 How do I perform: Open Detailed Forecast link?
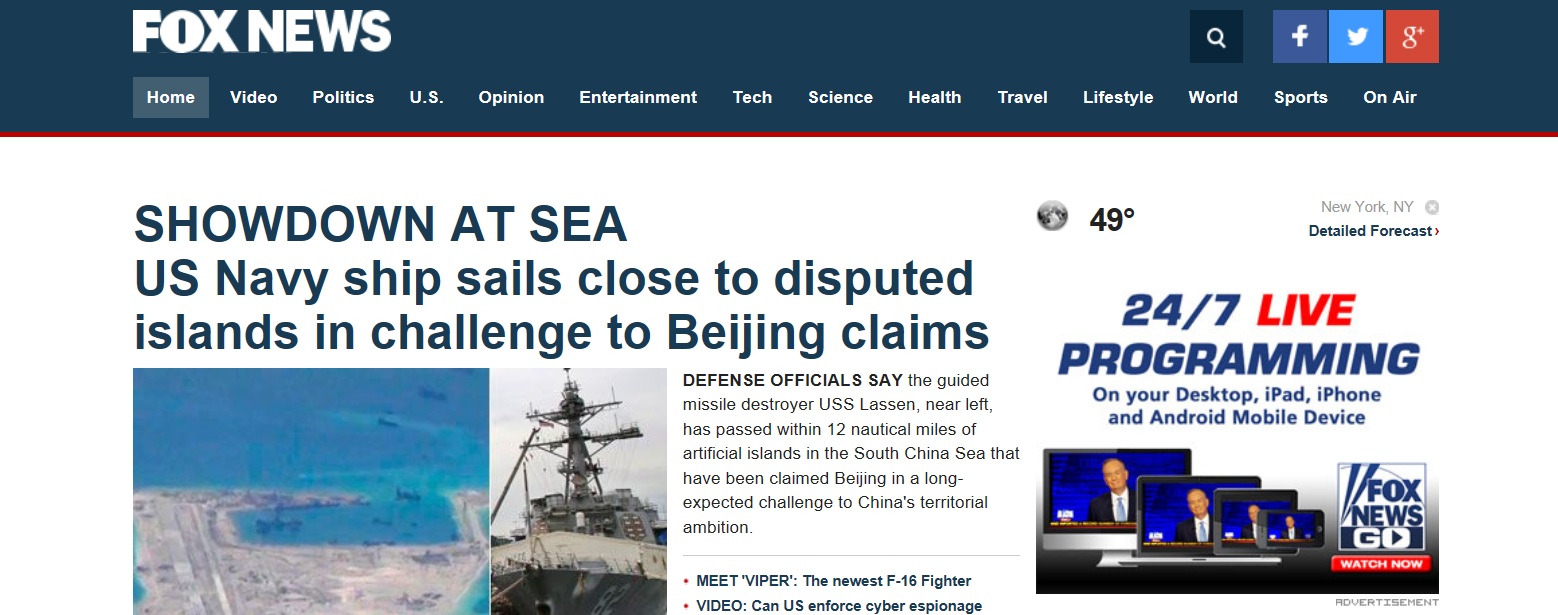click(x=1374, y=231)
